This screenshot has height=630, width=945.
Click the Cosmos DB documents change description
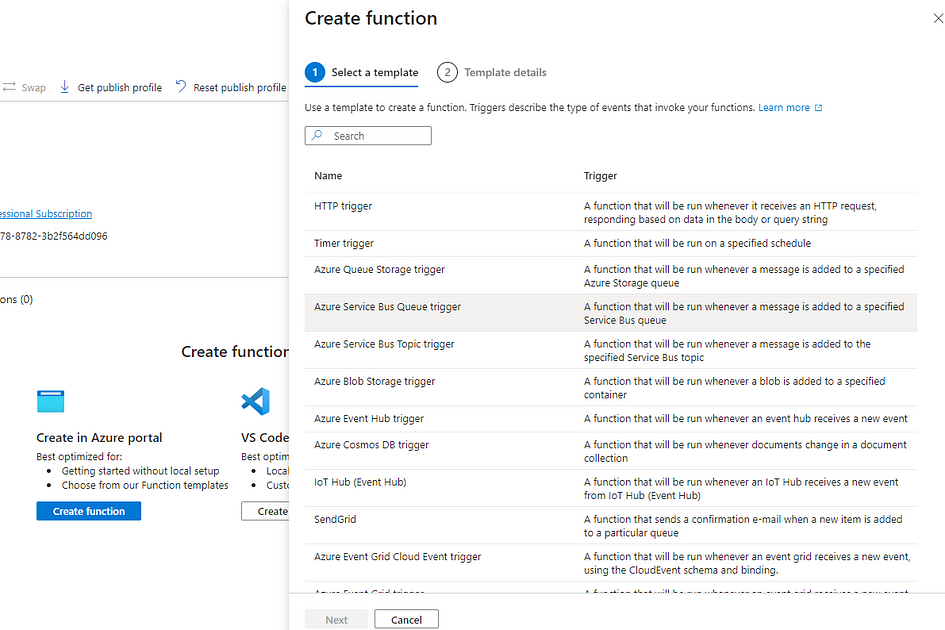(x=745, y=452)
